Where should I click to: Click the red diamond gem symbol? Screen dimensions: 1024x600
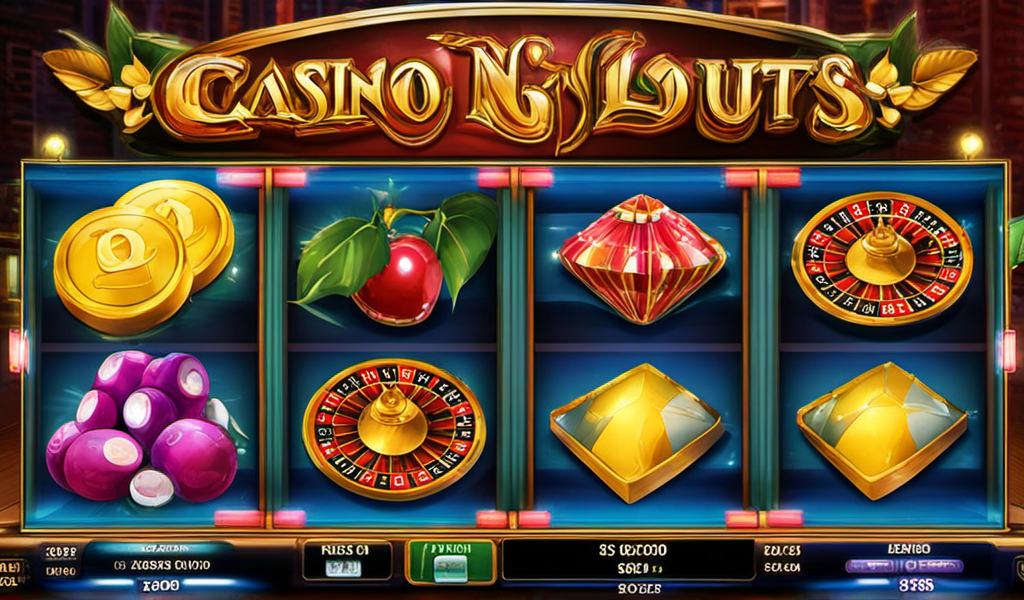642,259
